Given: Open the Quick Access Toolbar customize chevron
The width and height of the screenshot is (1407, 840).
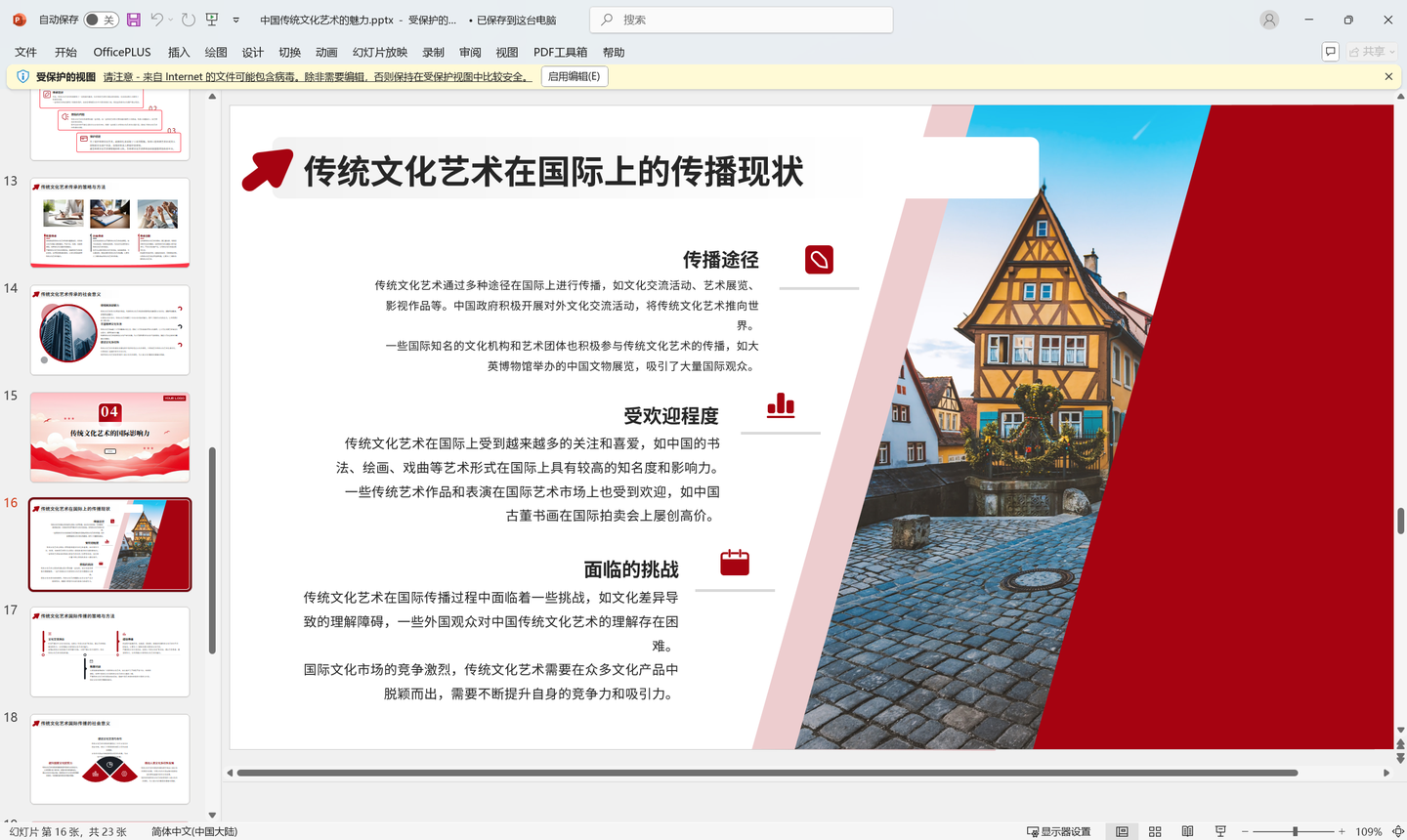Looking at the screenshot, I should click(x=235, y=20).
